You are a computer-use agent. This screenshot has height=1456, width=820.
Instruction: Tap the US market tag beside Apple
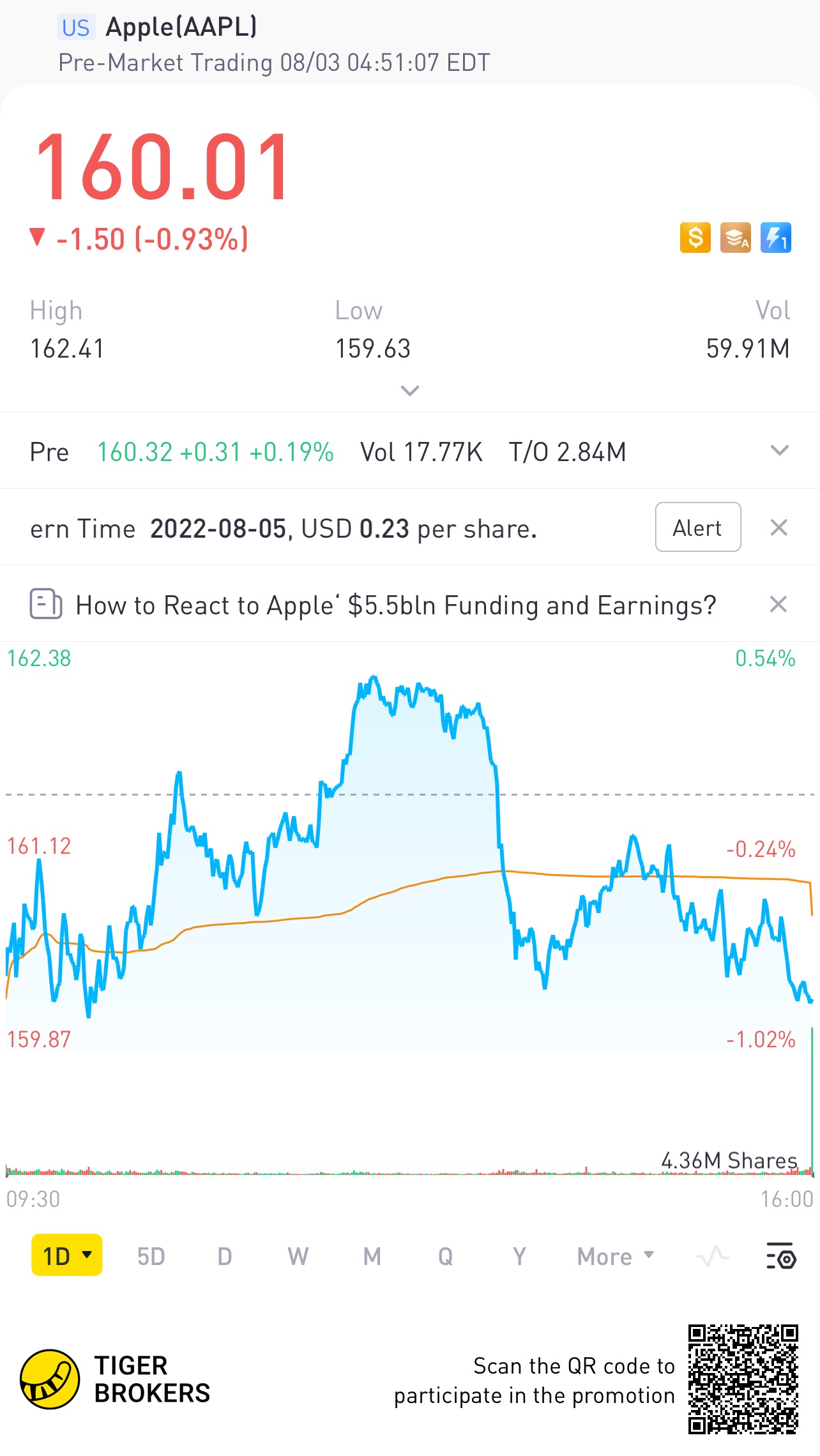(76, 27)
